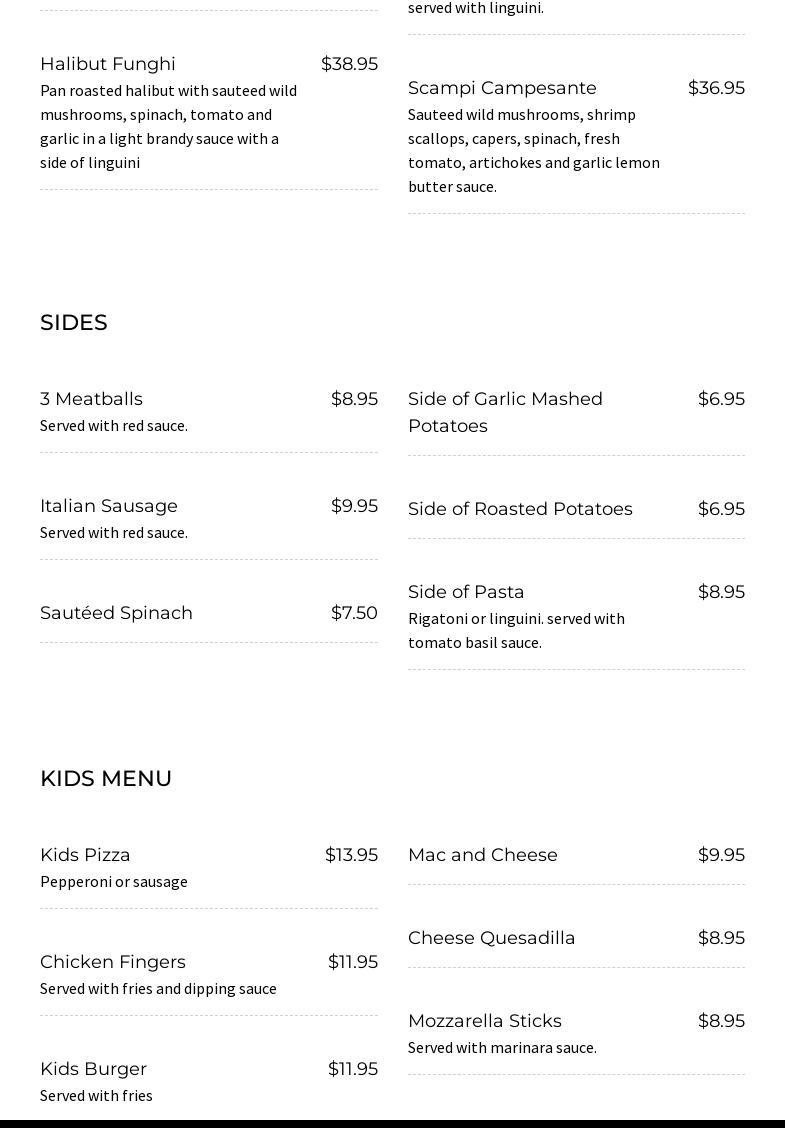Click the SIDES section heading
785x1128 pixels.
pos(74,322)
